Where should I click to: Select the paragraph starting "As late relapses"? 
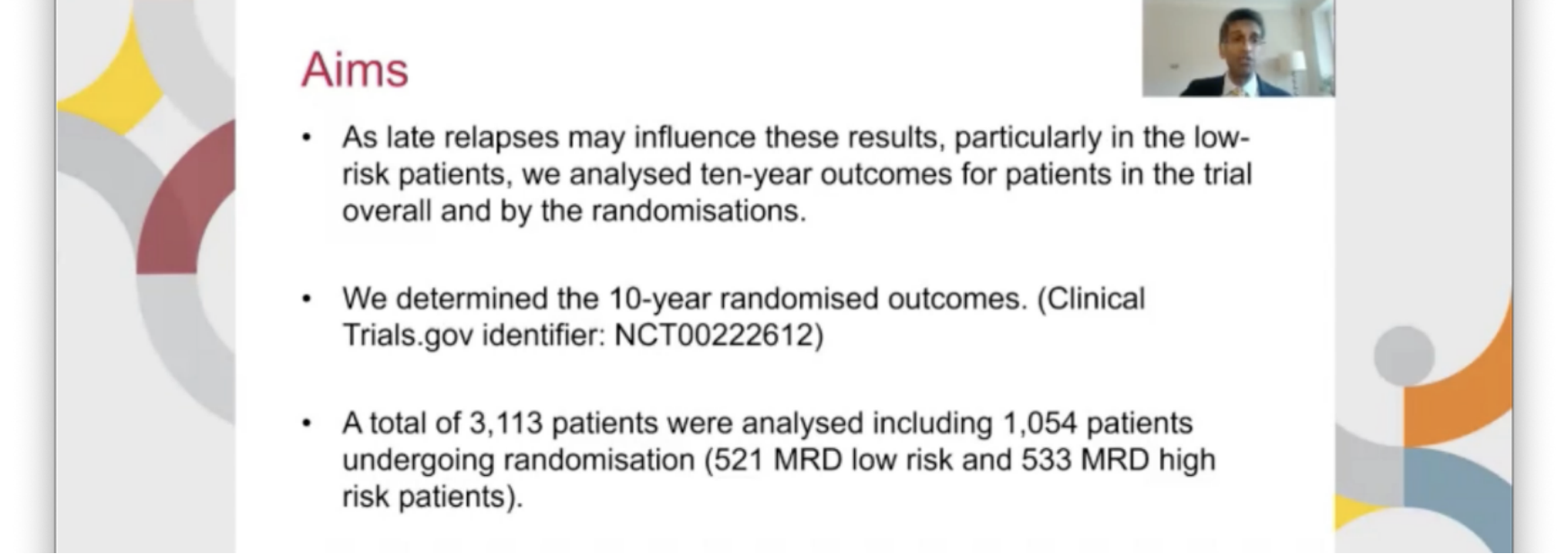click(x=796, y=174)
